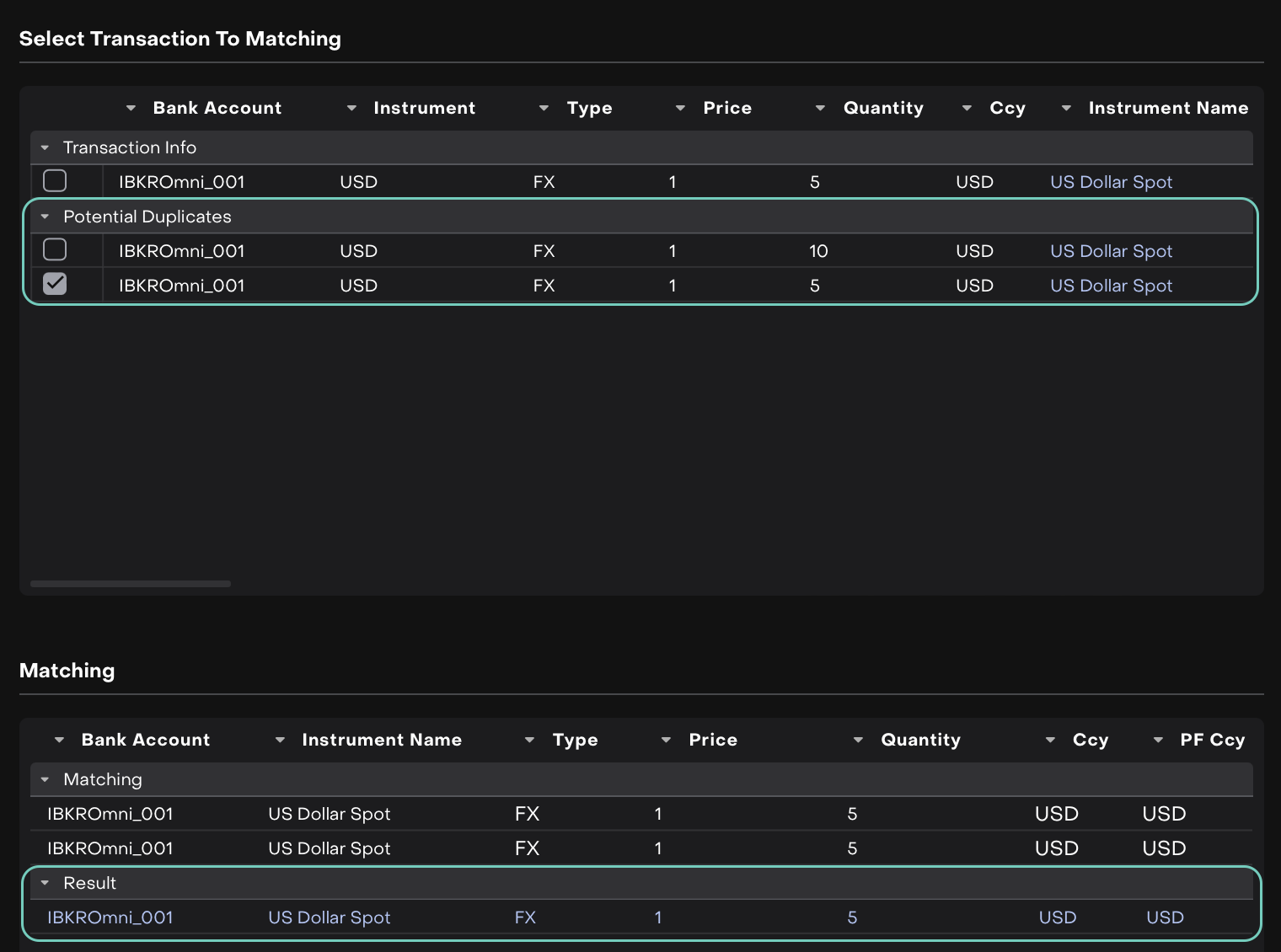The width and height of the screenshot is (1281, 952).
Task: Click the top Instrument Name column header
Action: pos(1167,108)
